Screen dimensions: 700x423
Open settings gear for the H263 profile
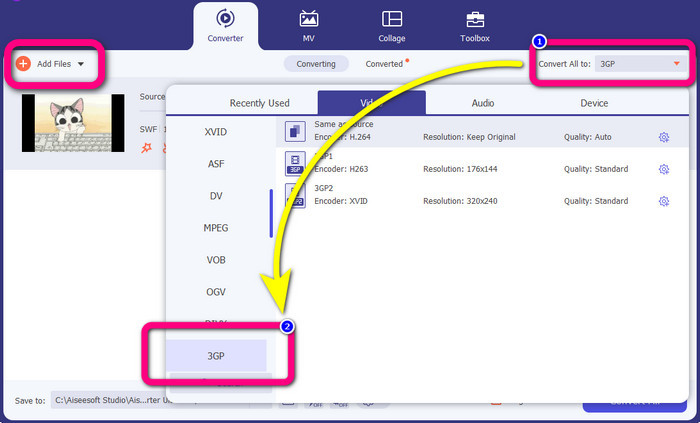click(663, 169)
